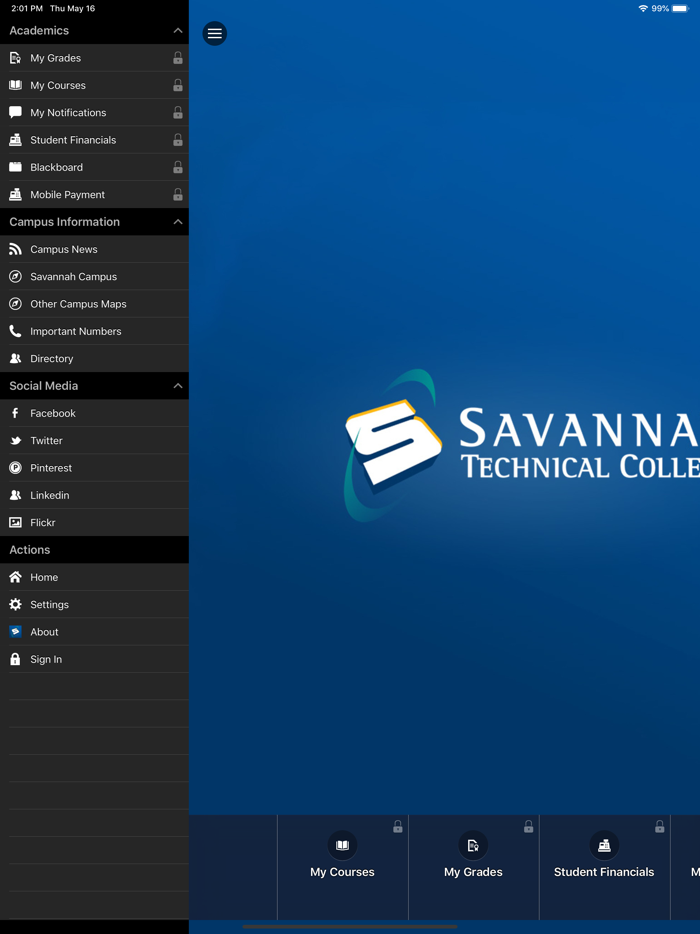The width and height of the screenshot is (700, 934).
Task: Collapse the Academics section chevron
Action: [x=178, y=30]
